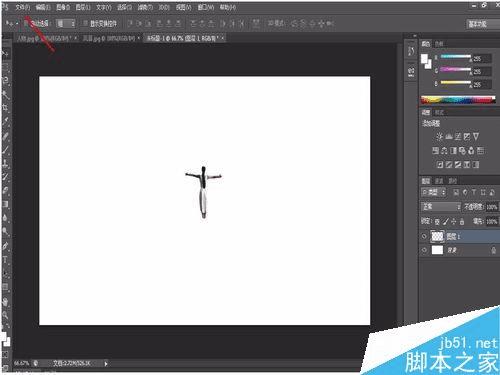This screenshot has height=375, width=500.
Task: Hide the 背景 layer
Action: pyautogui.click(x=424, y=250)
